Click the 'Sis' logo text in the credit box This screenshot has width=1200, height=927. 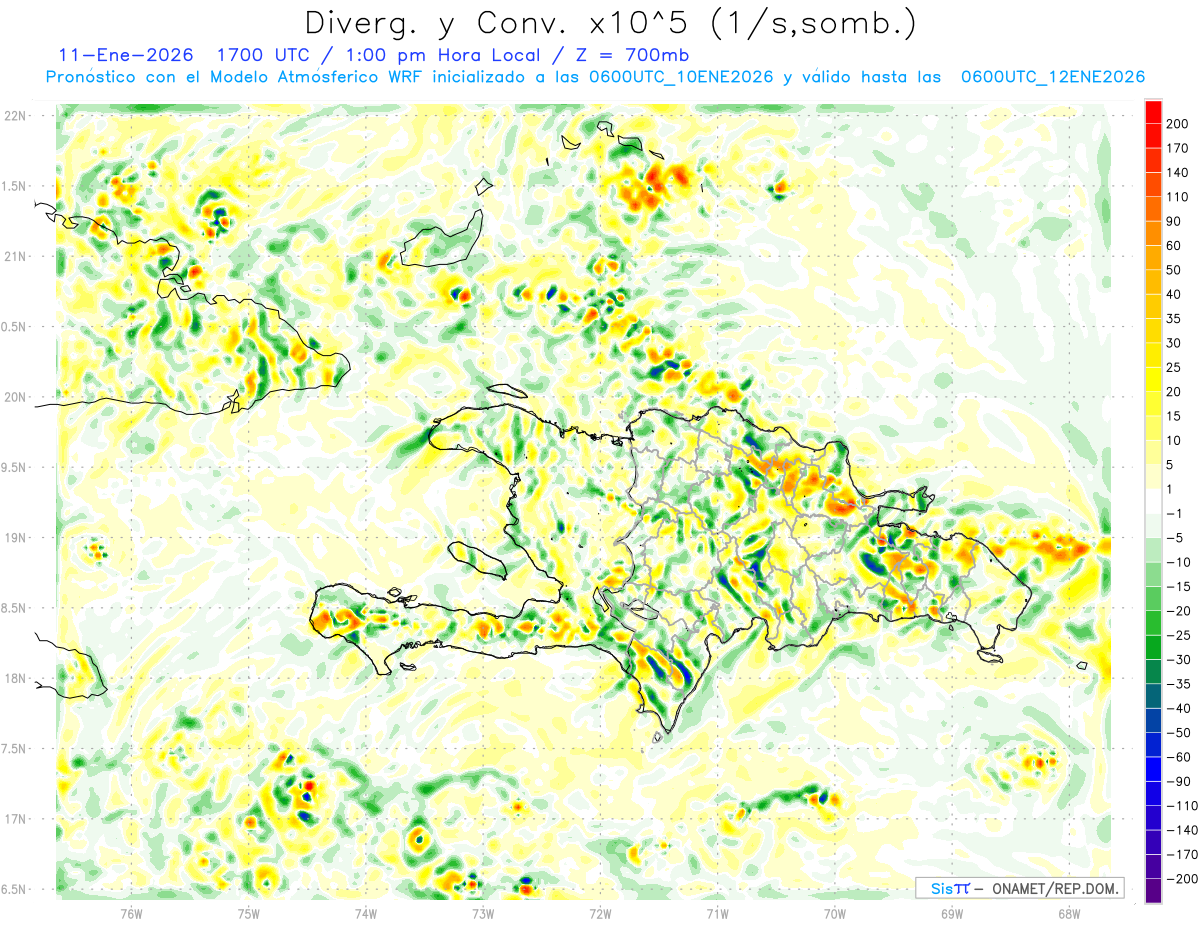[x=942, y=888]
